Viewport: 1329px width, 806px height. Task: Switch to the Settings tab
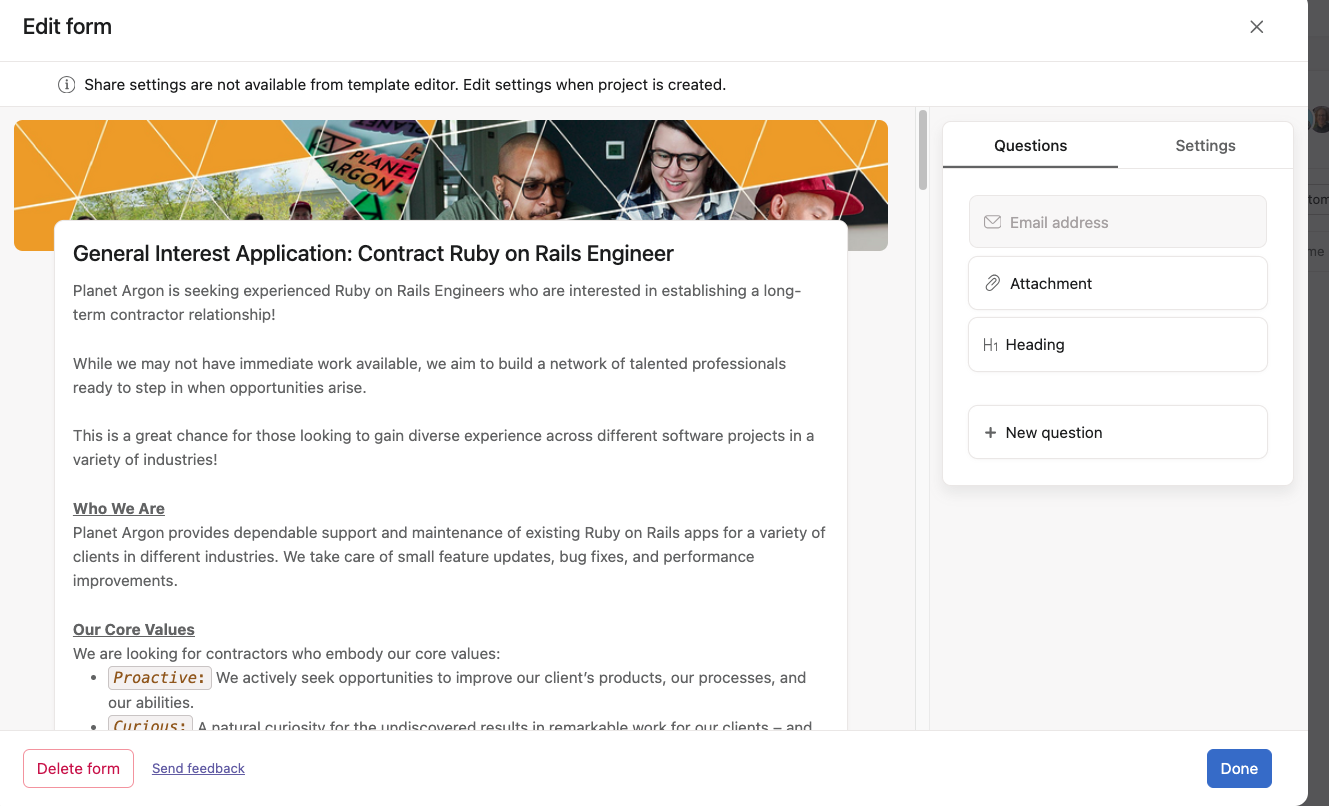coord(1205,146)
